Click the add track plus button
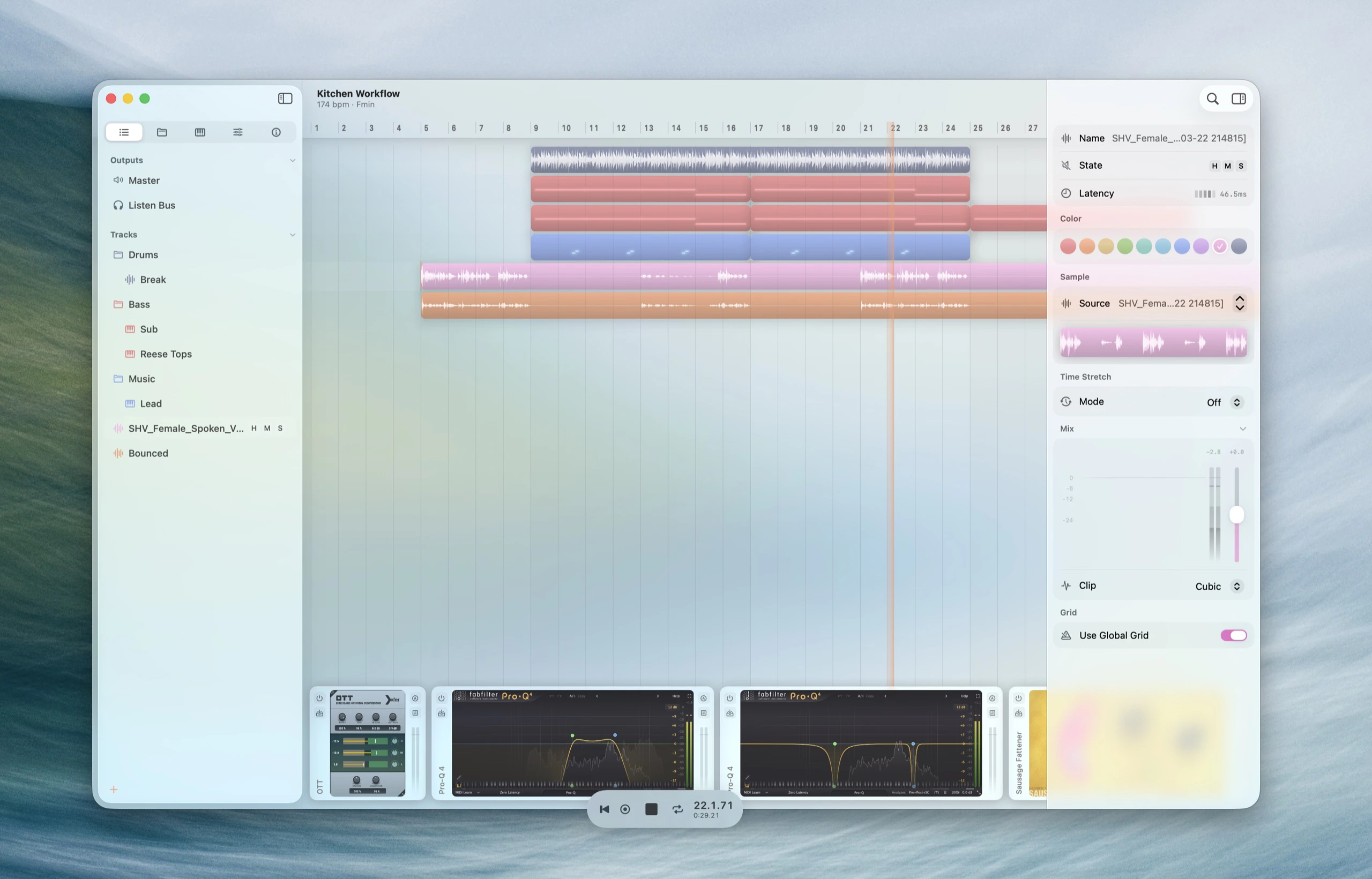1372x879 pixels. coord(114,790)
